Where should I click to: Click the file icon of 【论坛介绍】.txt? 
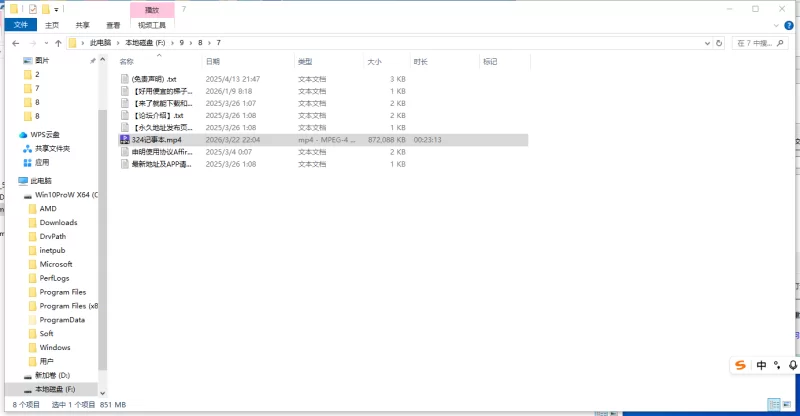124,115
